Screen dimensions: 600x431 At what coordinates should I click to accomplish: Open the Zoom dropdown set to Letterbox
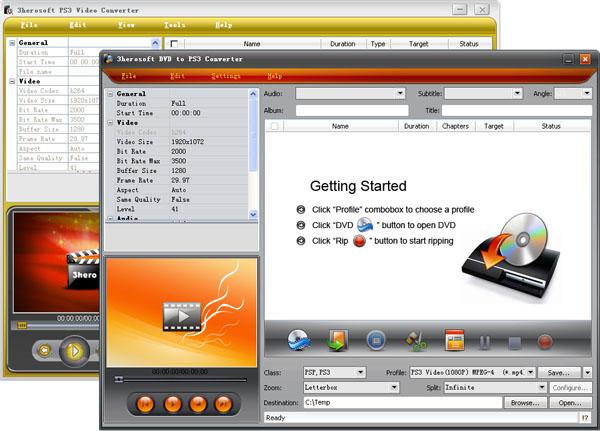click(x=394, y=387)
